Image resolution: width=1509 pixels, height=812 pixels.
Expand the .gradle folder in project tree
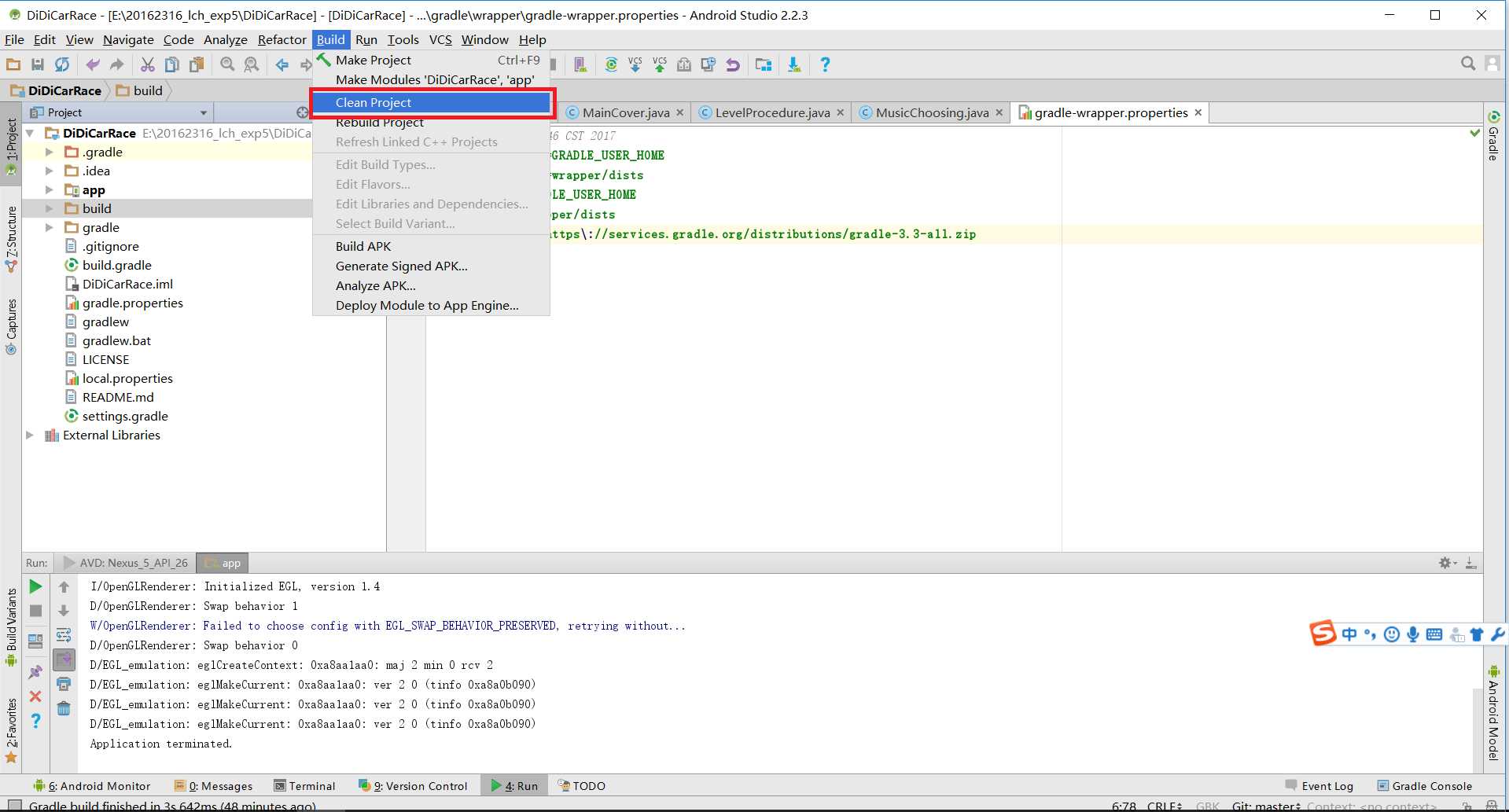(49, 152)
